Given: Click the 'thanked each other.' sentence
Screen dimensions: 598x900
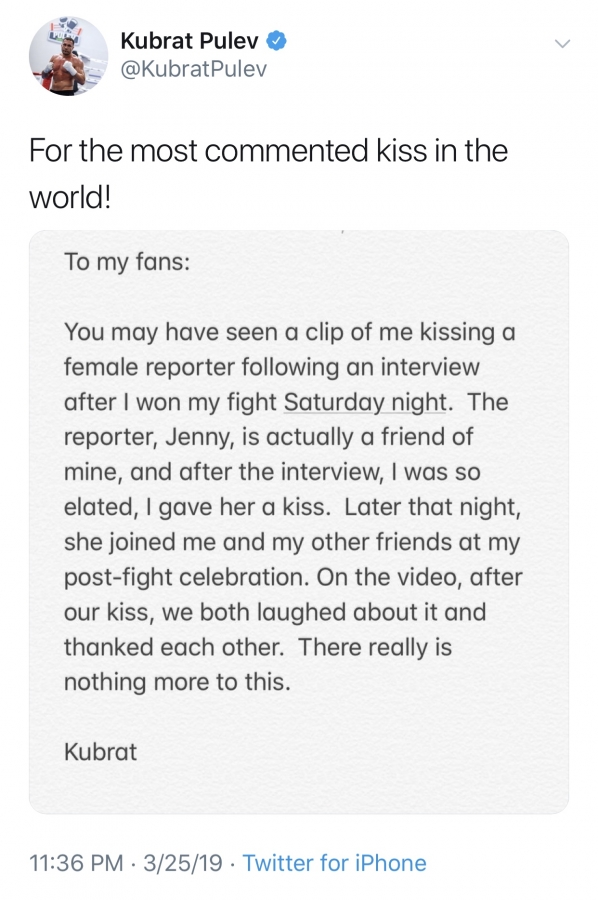Looking at the screenshot, I should click(174, 647).
